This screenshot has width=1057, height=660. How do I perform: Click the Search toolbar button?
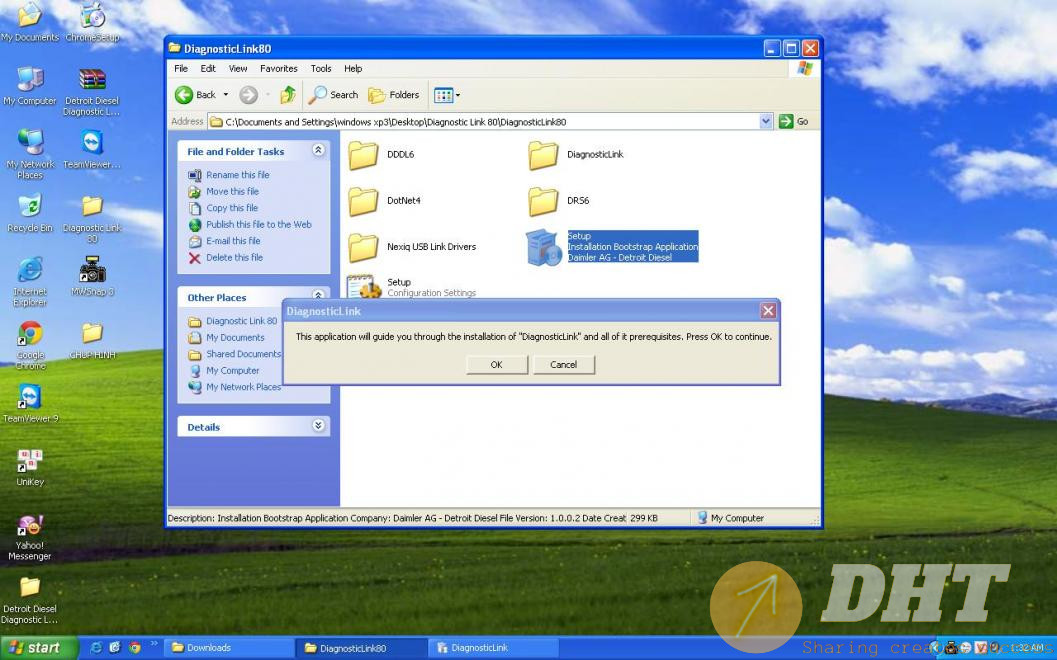pos(333,95)
